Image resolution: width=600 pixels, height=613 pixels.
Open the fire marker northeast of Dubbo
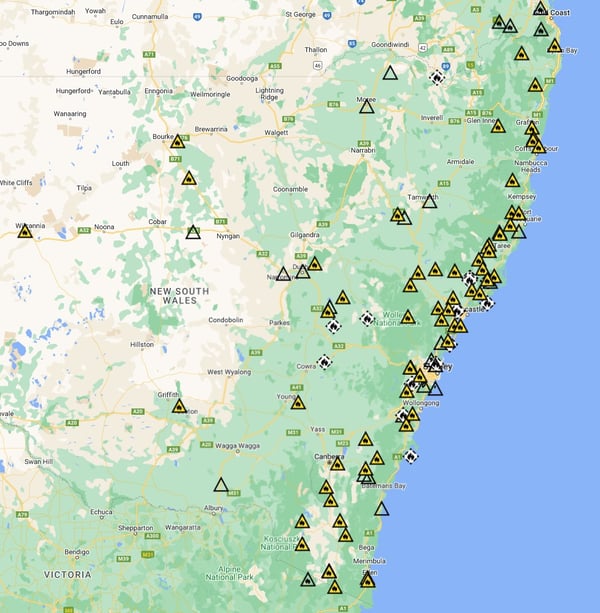point(315,264)
